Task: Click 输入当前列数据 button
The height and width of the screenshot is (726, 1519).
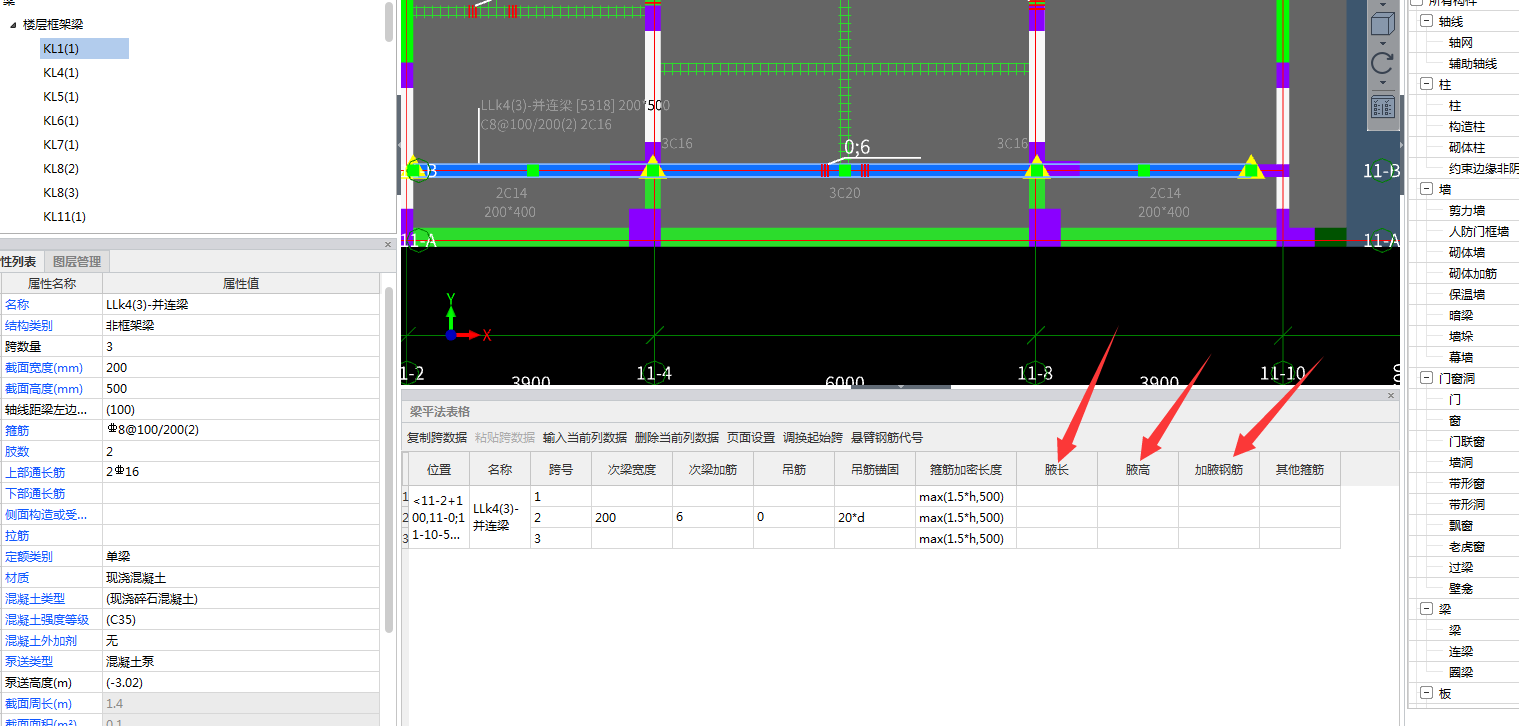Action: click(585, 438)
